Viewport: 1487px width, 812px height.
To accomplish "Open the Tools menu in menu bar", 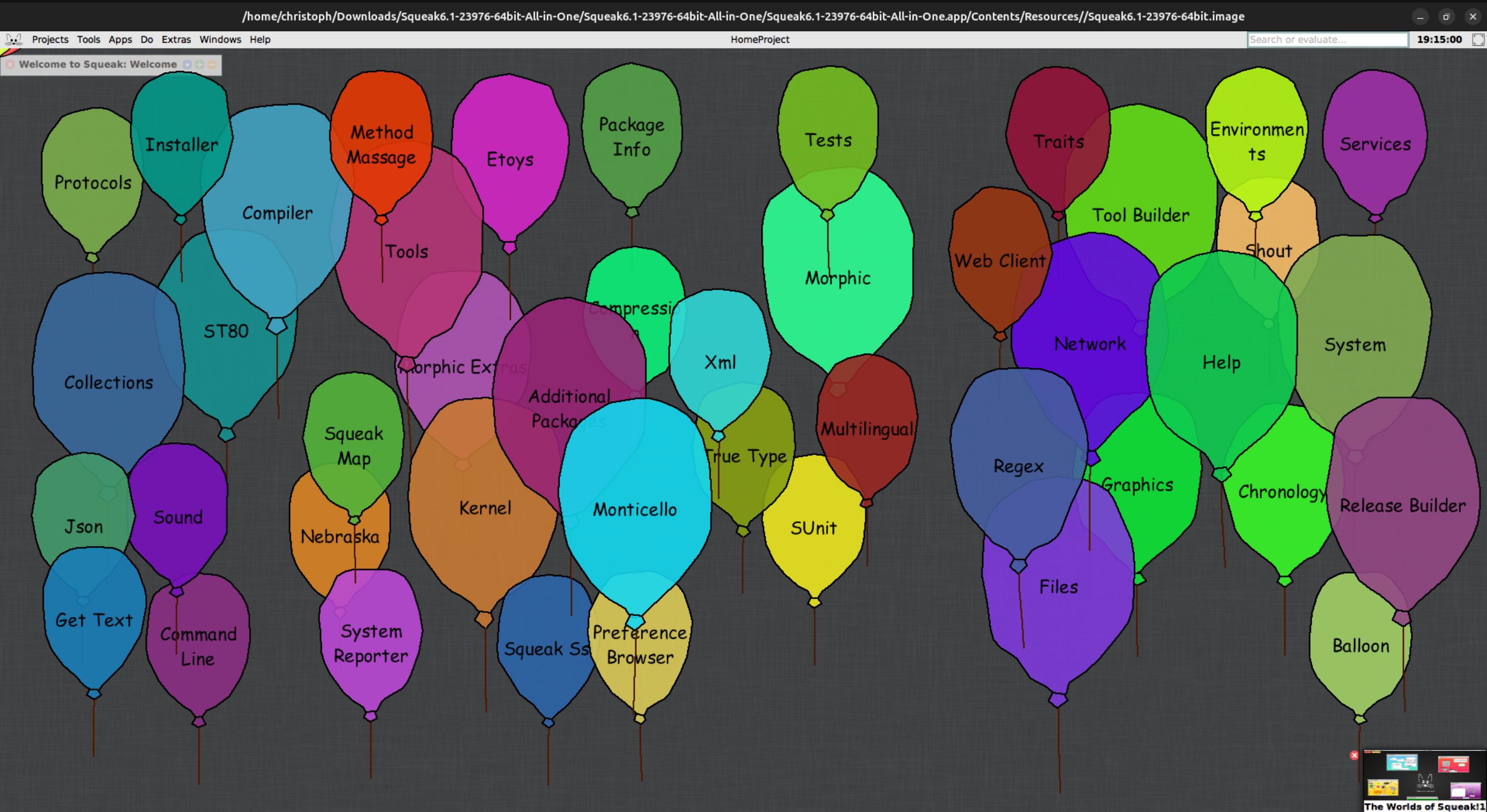I will [x=88, y=39].
